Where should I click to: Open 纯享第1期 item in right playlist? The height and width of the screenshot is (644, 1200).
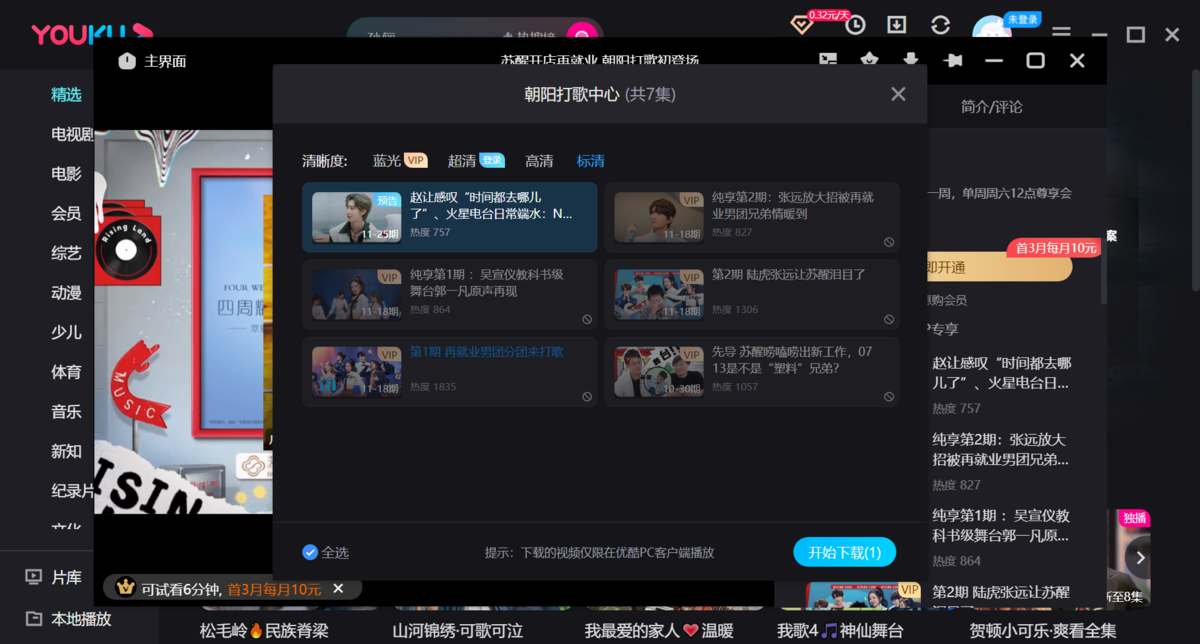(x=1002, y=538)
